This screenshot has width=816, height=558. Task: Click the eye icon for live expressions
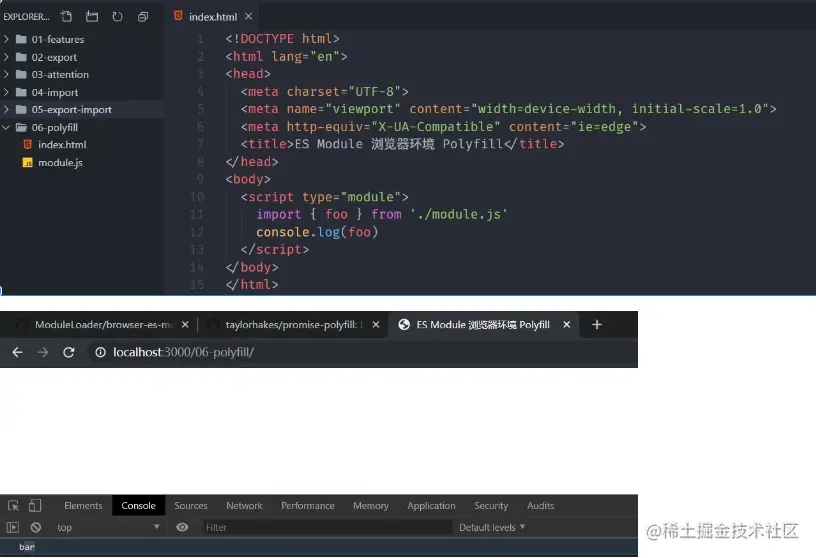(182, 527)
